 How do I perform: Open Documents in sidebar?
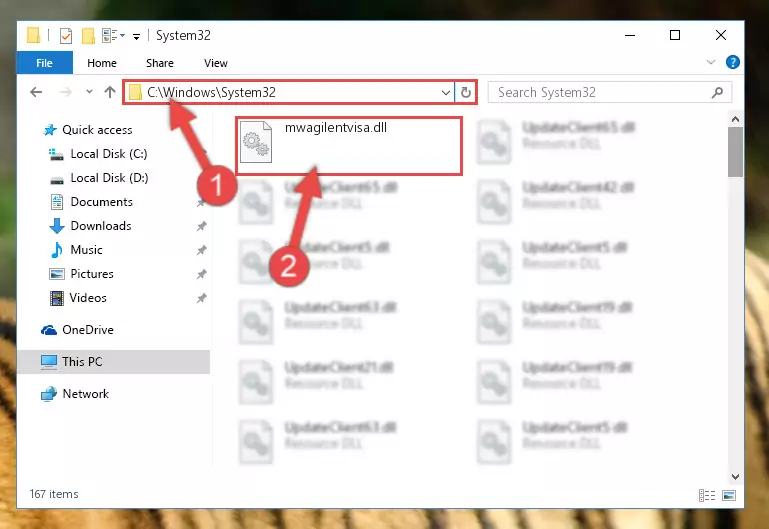(x=102, y=202)
